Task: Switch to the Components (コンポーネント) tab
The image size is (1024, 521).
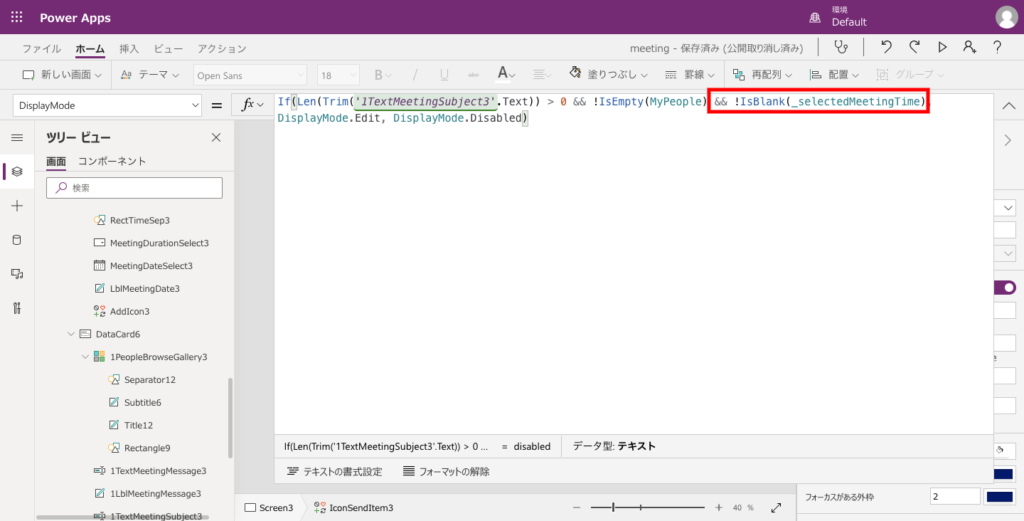Action: pos(112,161)
